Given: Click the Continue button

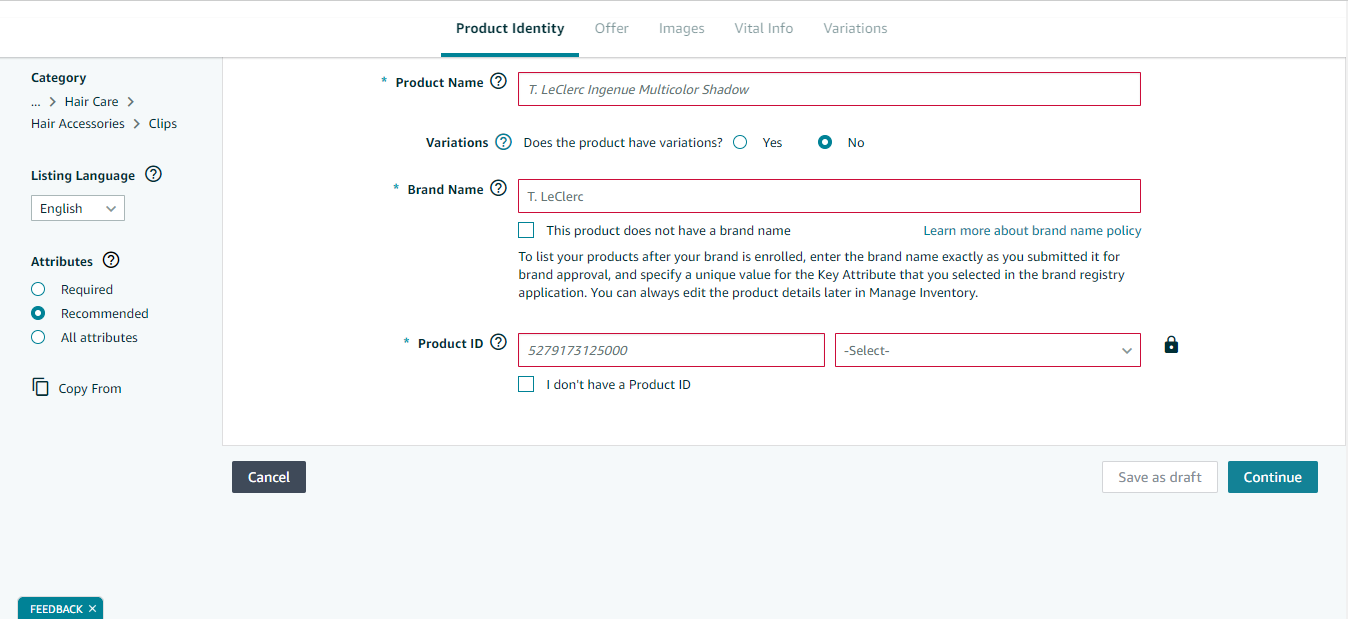Looking at the screenshot, I should point(1273,477).
